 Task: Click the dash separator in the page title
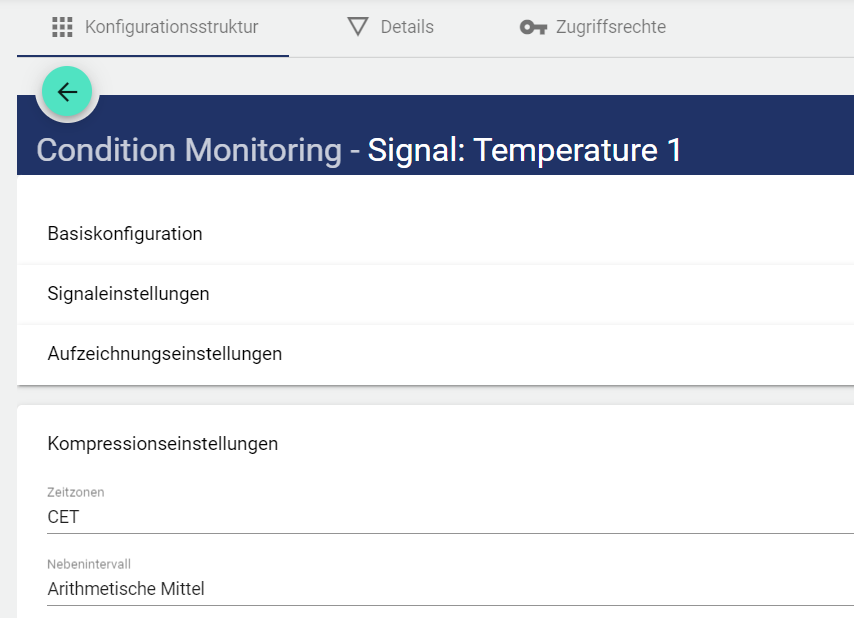click(354, 151)
